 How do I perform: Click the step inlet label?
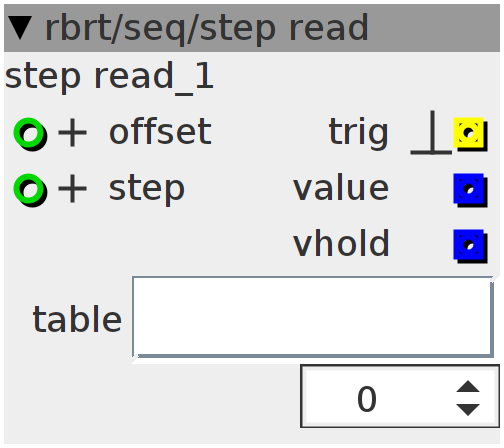[x=147, y=189]
